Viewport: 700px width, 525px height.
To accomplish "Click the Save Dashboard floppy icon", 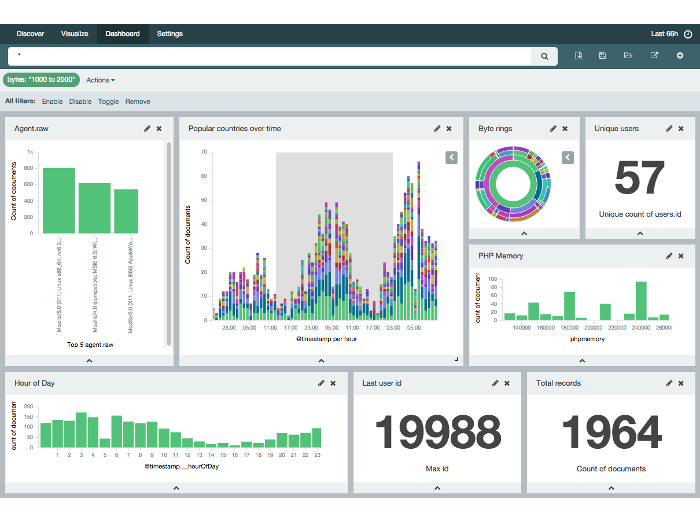I will [603, 56].
